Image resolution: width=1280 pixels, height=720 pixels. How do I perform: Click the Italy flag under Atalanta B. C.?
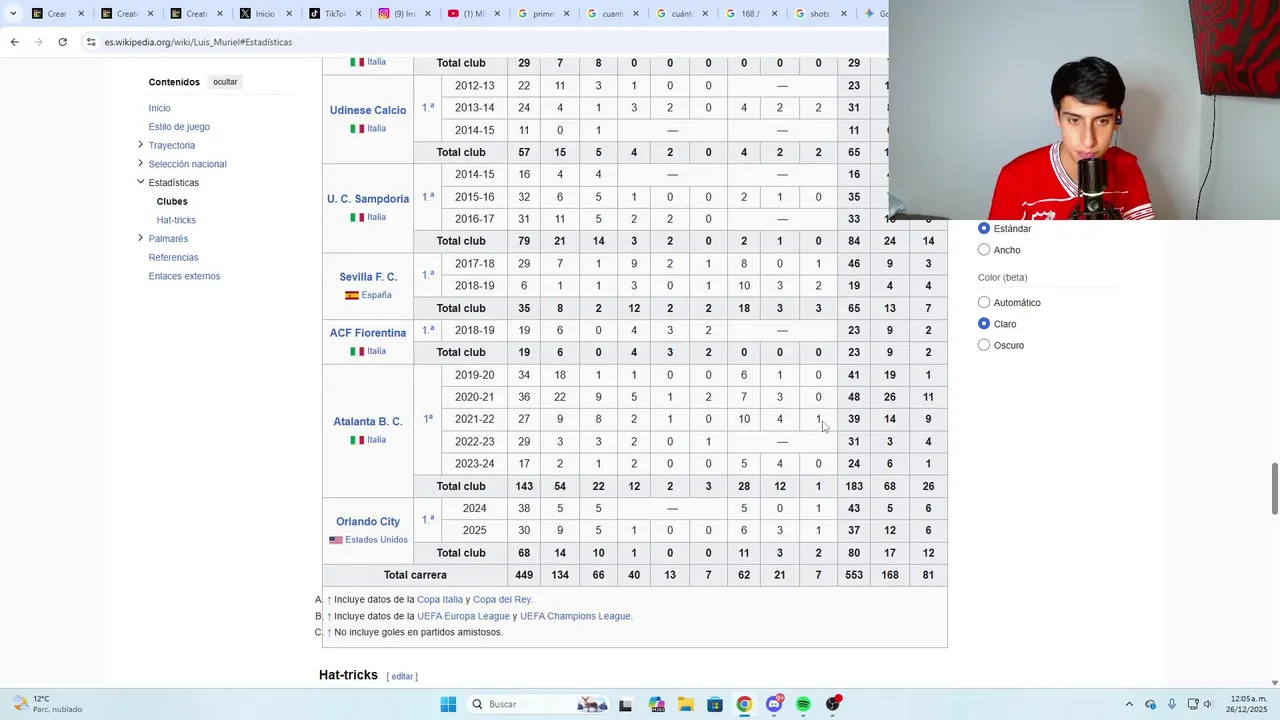click(x=357, y=440)
